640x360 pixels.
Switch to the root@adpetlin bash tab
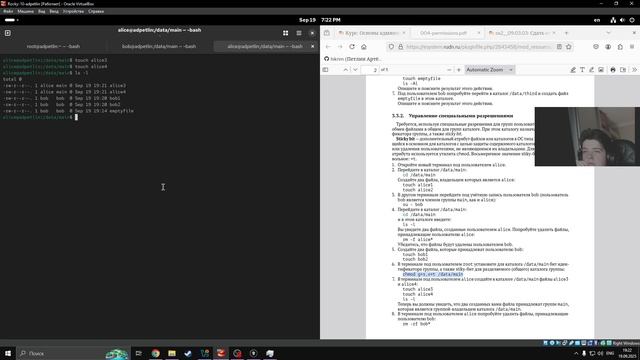tap(53, 47)
